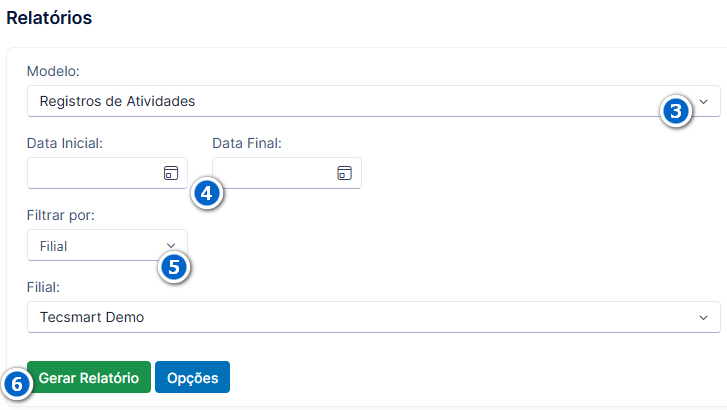
Task: Open the Data Inicial calendar picker icon
Action: (x=171, y=173)
